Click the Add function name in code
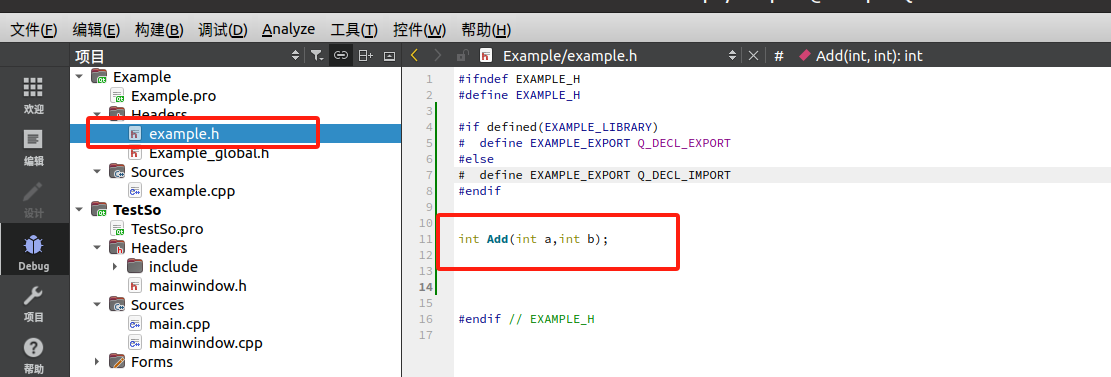Viewport: 1111px width, 377px height. click(x=497, y=239)
